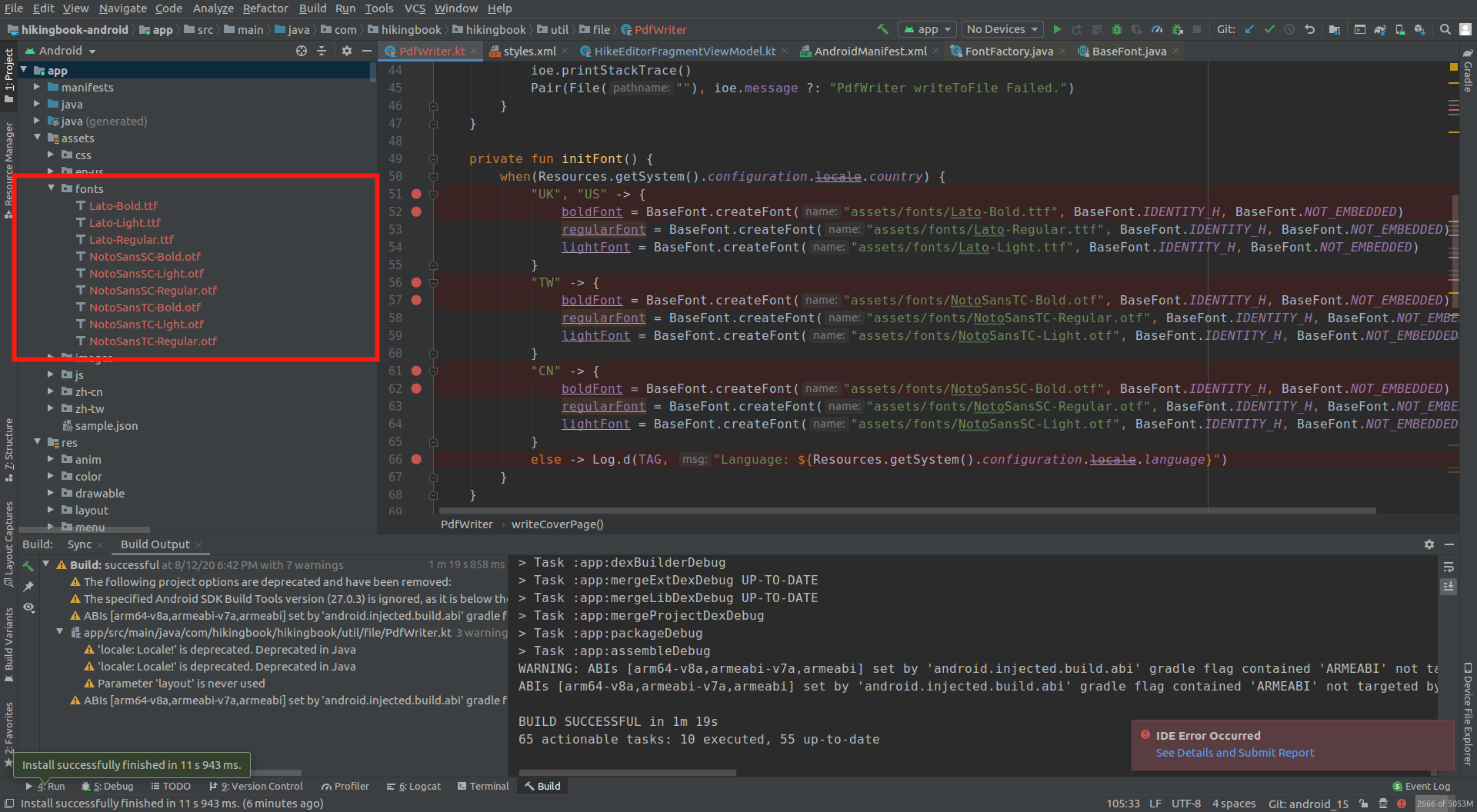Click the See Details and Submit Report link

(1235, 753)
